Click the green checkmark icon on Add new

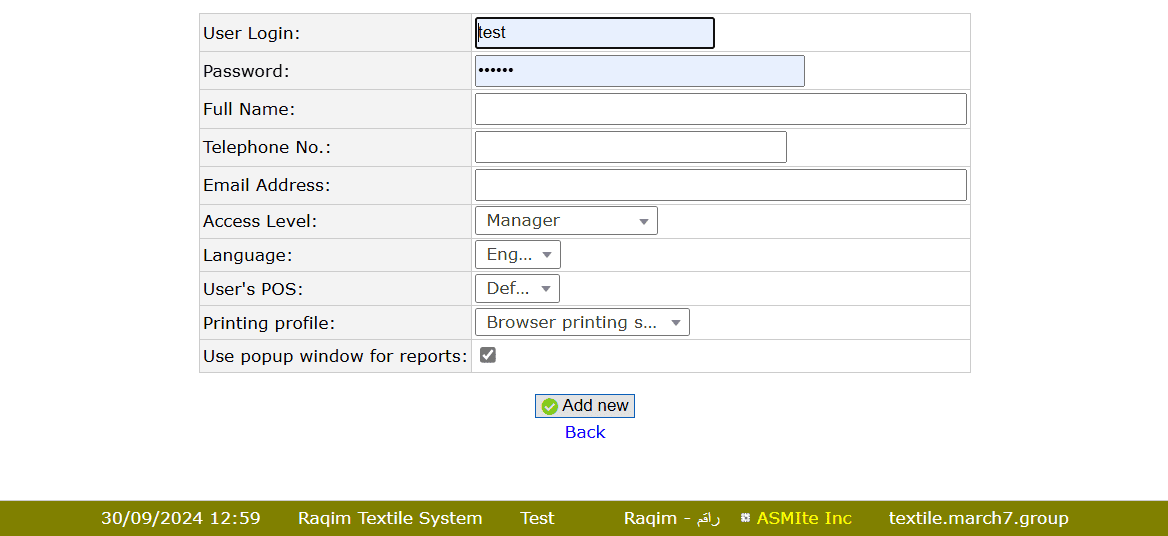coord(549,406)
